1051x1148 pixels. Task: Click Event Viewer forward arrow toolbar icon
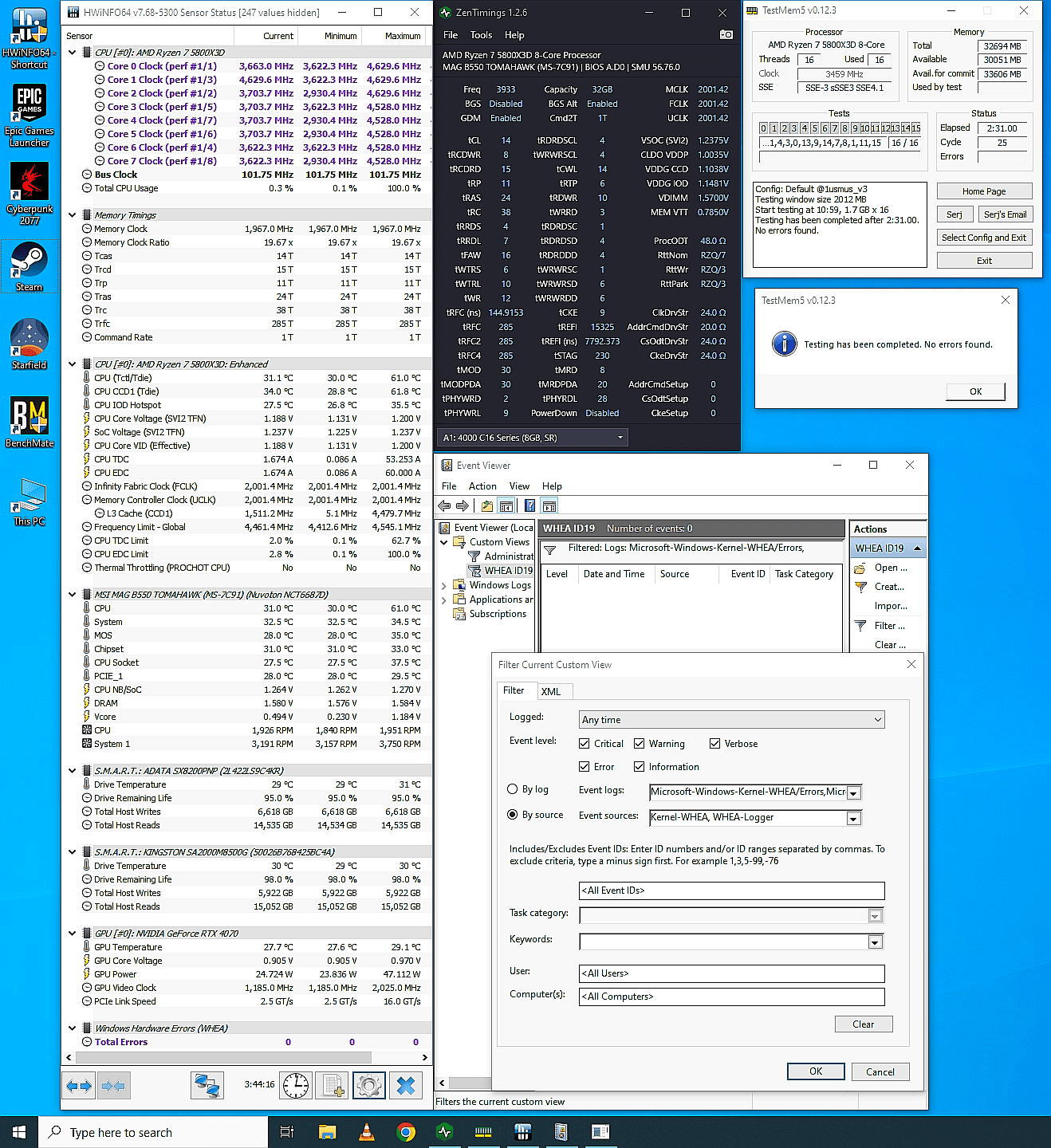(463, 505)
